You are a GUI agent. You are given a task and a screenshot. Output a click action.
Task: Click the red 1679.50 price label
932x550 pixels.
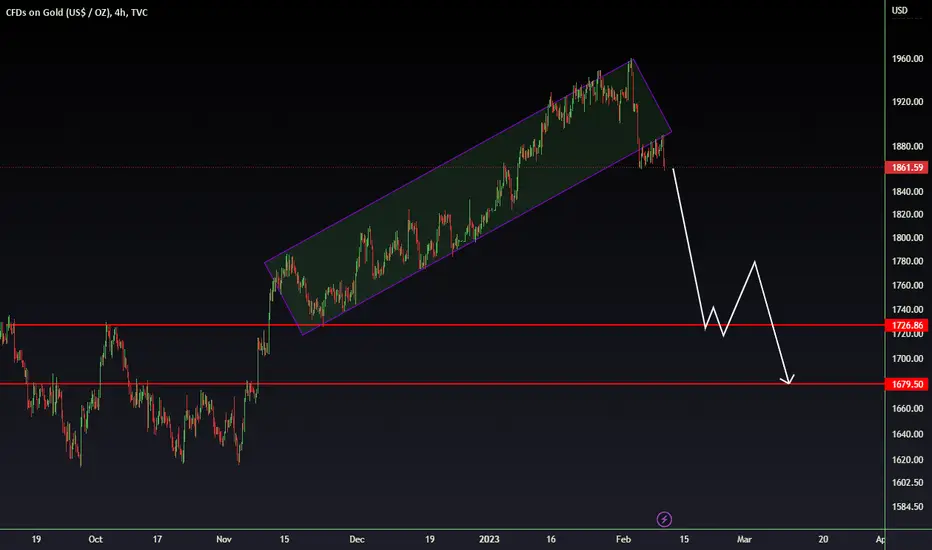[907, 384]
